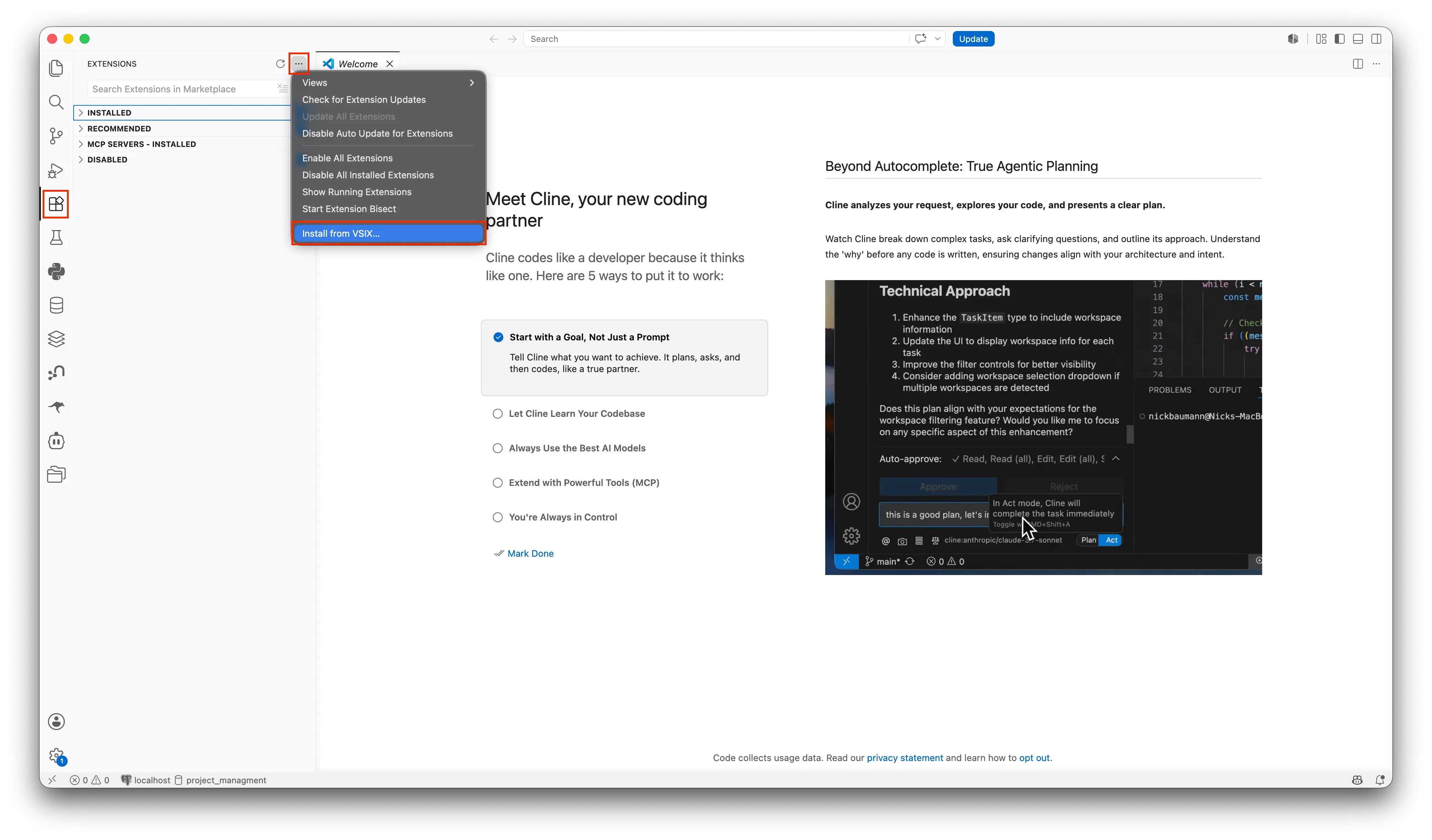Expand MCP SERVERS - INSTALLED section

coord(182,144)
